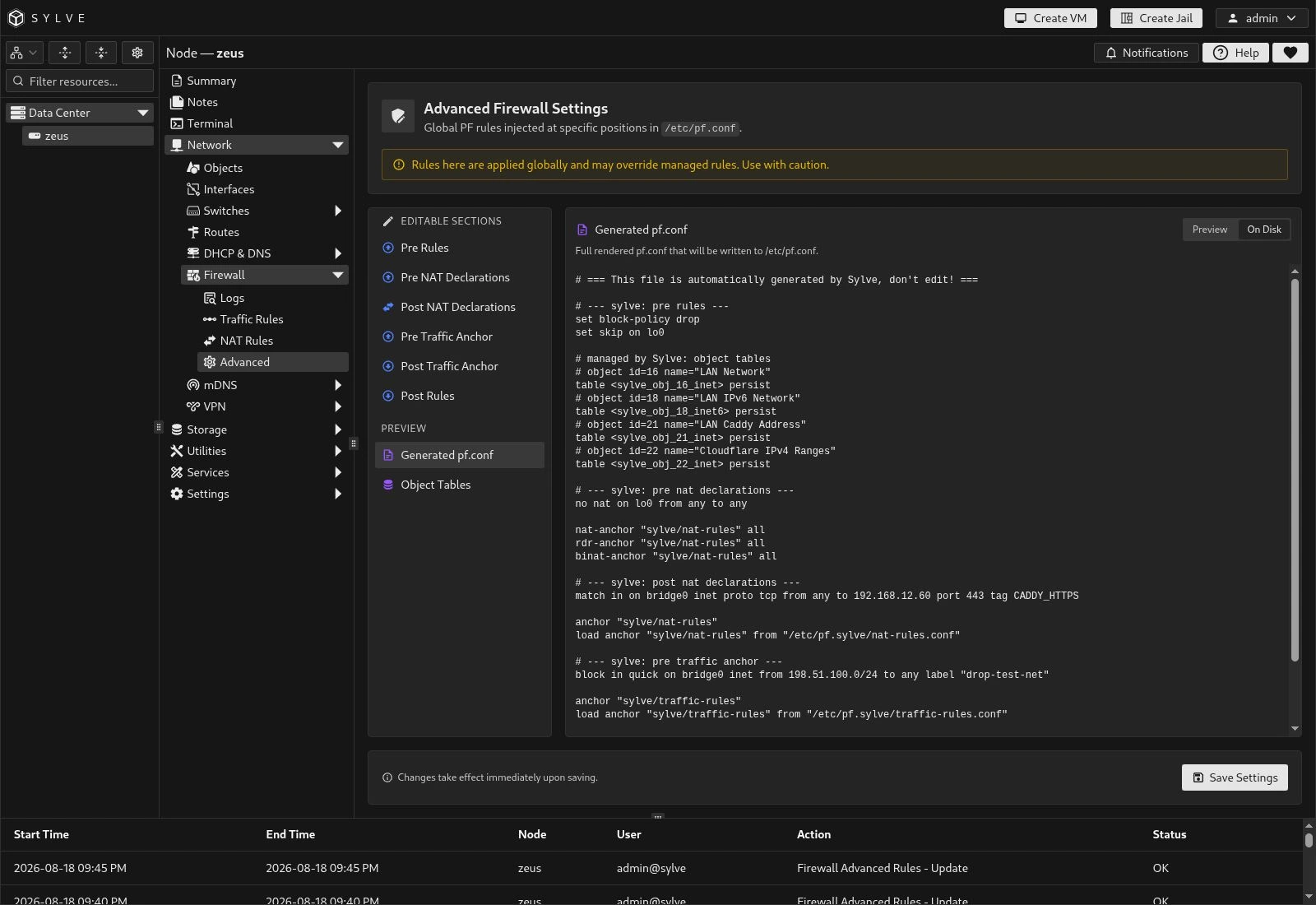Click the Create VM button
Viewport: 1316px width, 905px height.
1050,18
